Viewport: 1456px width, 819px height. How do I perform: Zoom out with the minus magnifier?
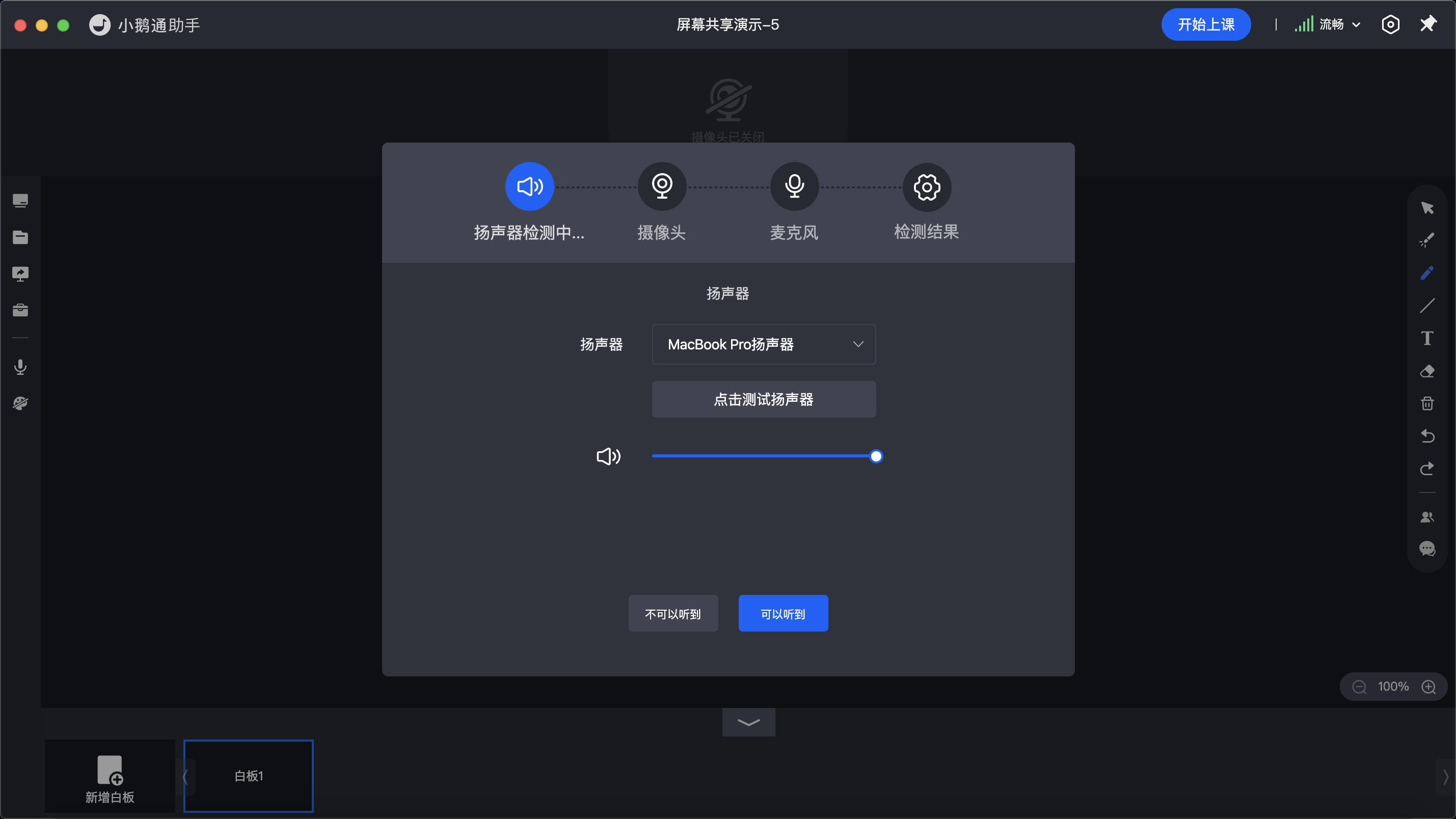coord(1359,687)
